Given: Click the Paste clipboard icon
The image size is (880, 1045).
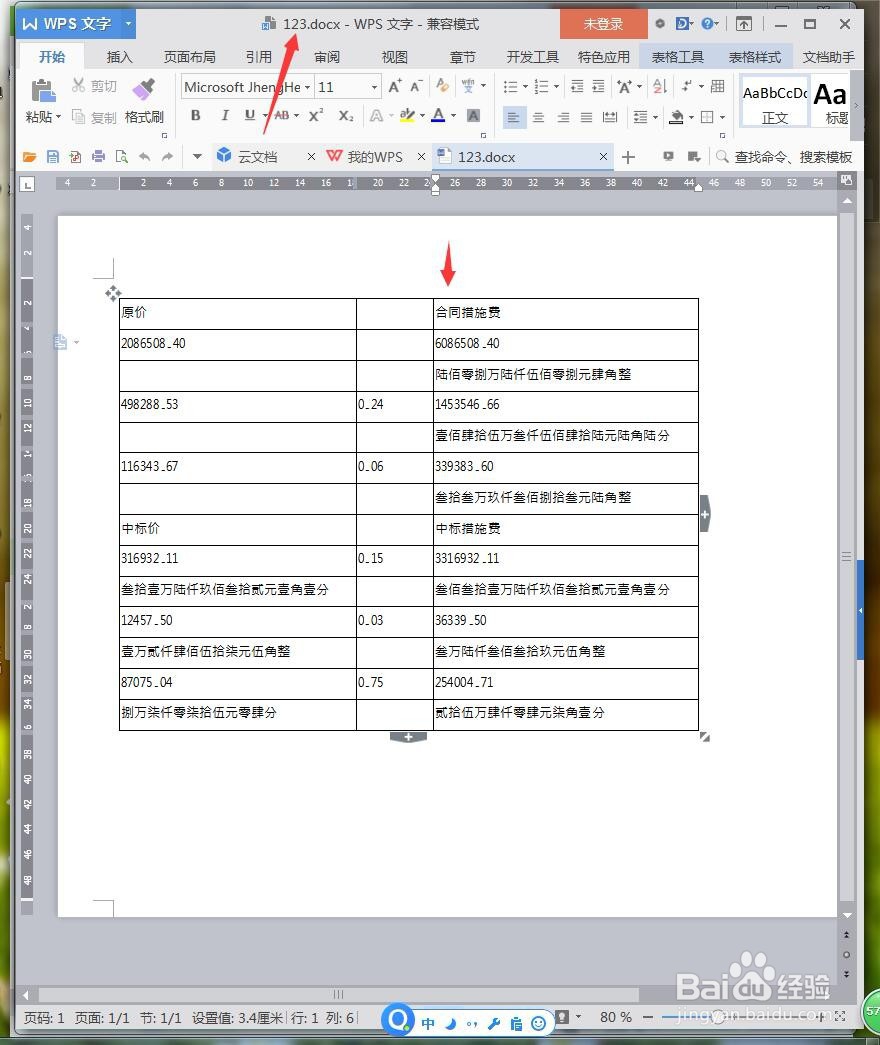Looking at the screenshot, I should [x=43, y=90].
